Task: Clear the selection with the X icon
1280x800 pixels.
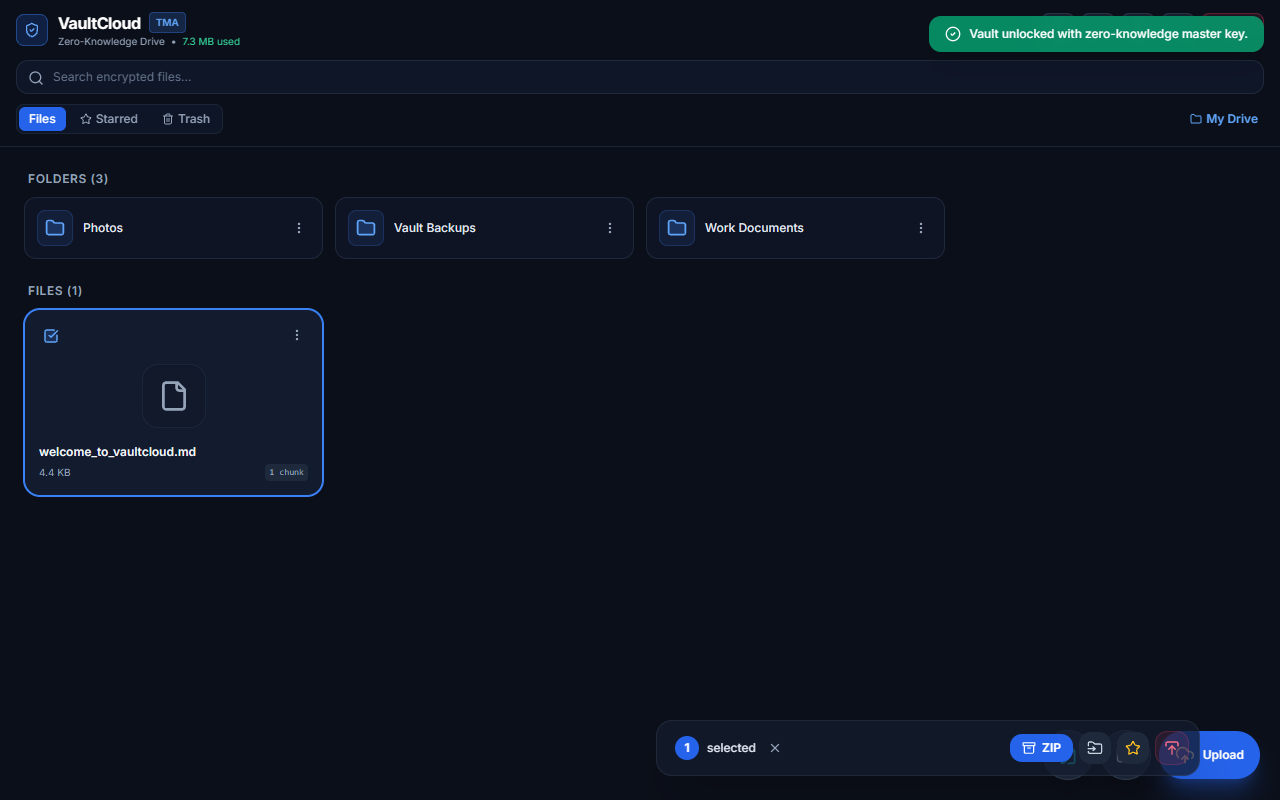Action: [x=775, y=748]
